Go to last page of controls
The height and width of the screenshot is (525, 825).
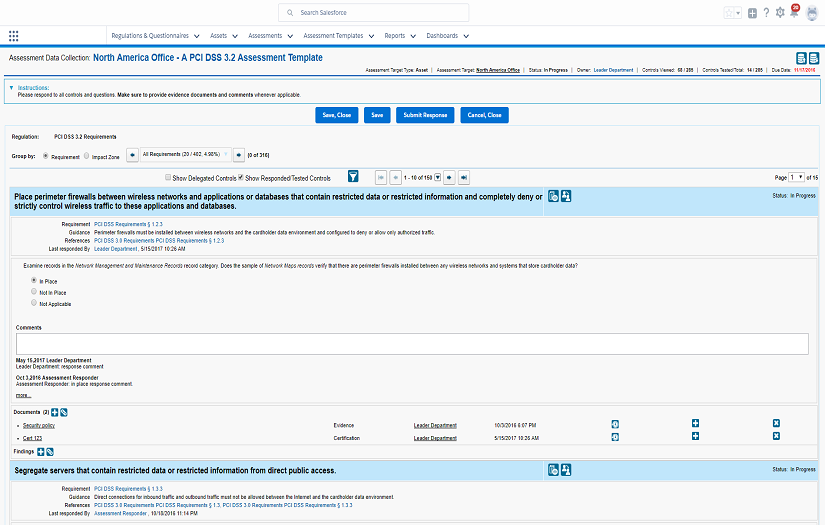pos(464,178)
